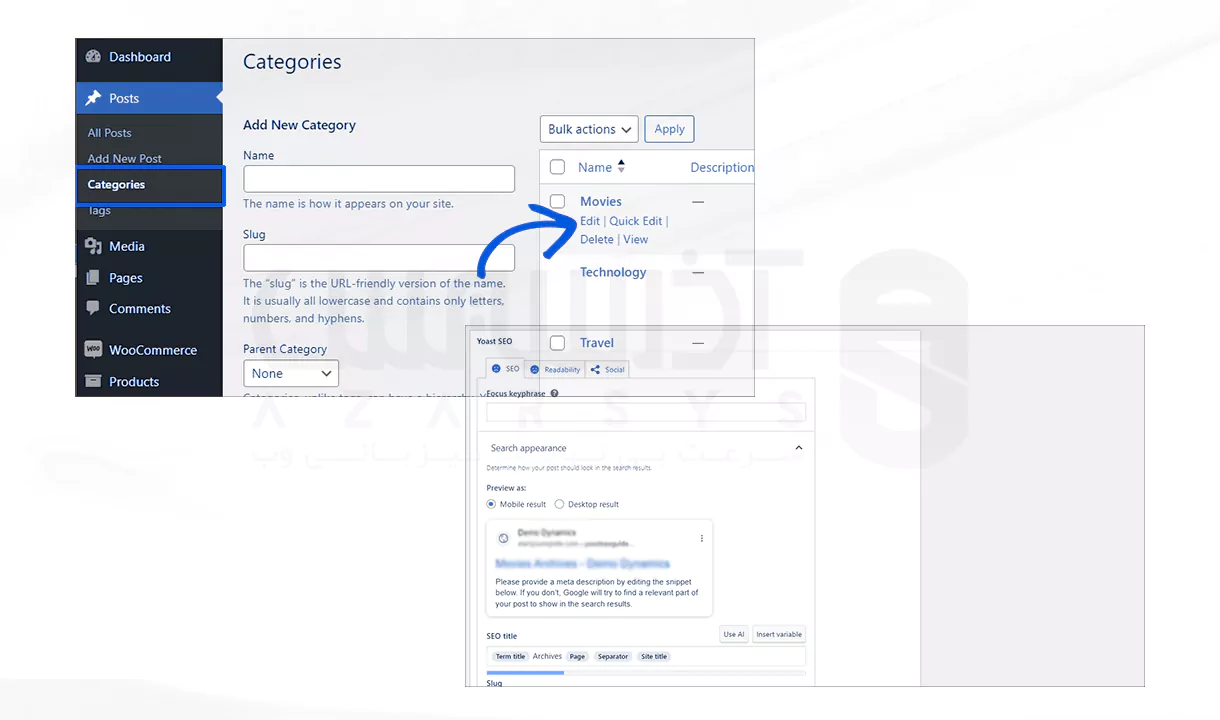Screen dimensions: 1220x720
Task: Click the Name column header
Action: point(595,167)
